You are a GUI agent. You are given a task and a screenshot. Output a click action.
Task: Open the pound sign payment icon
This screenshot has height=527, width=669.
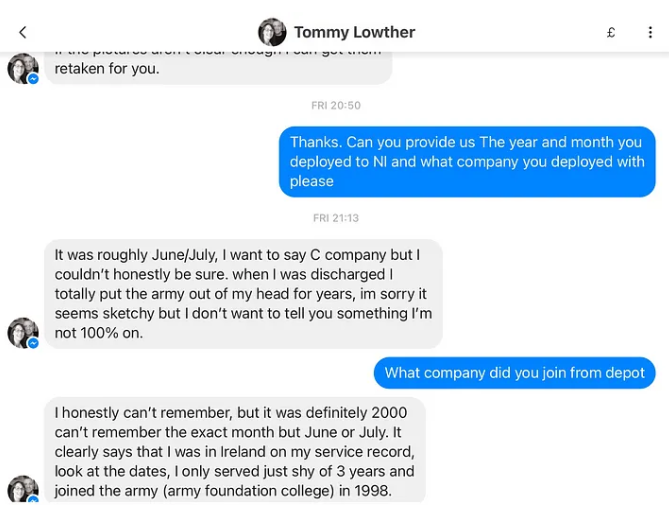pos(611,32)
